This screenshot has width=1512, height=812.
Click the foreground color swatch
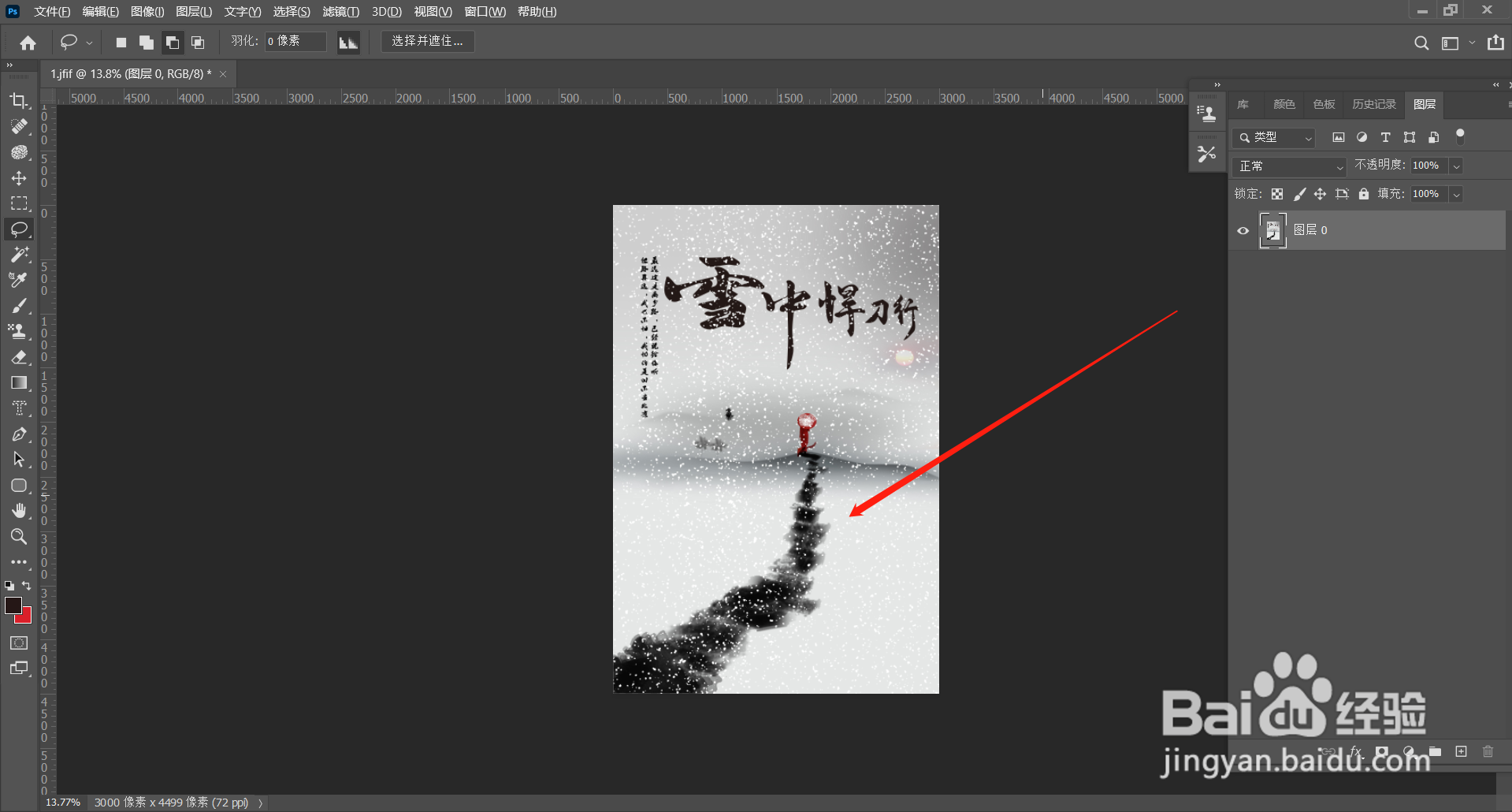(x=13, y=605)
